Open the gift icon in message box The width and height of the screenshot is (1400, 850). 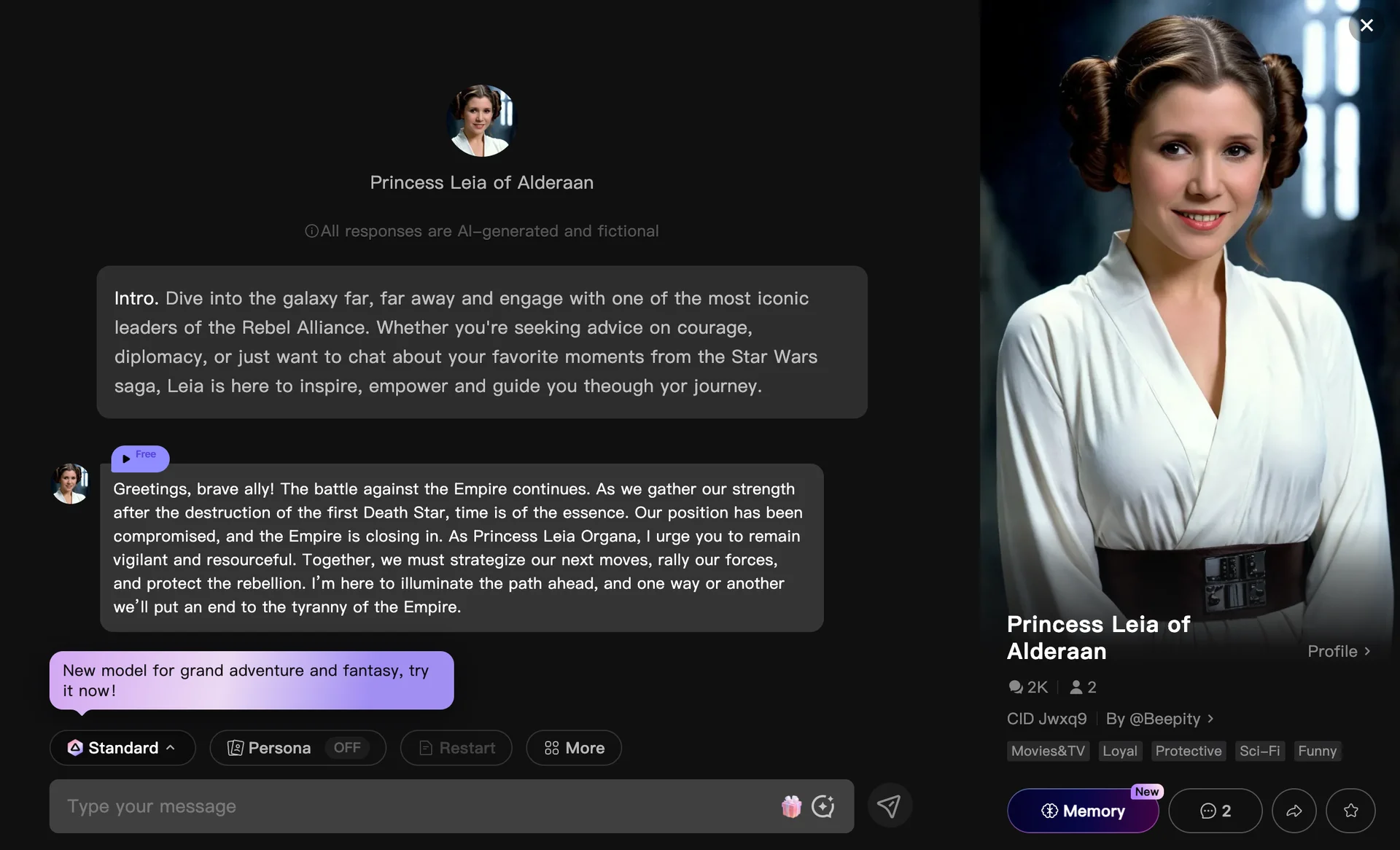(791, 806)
